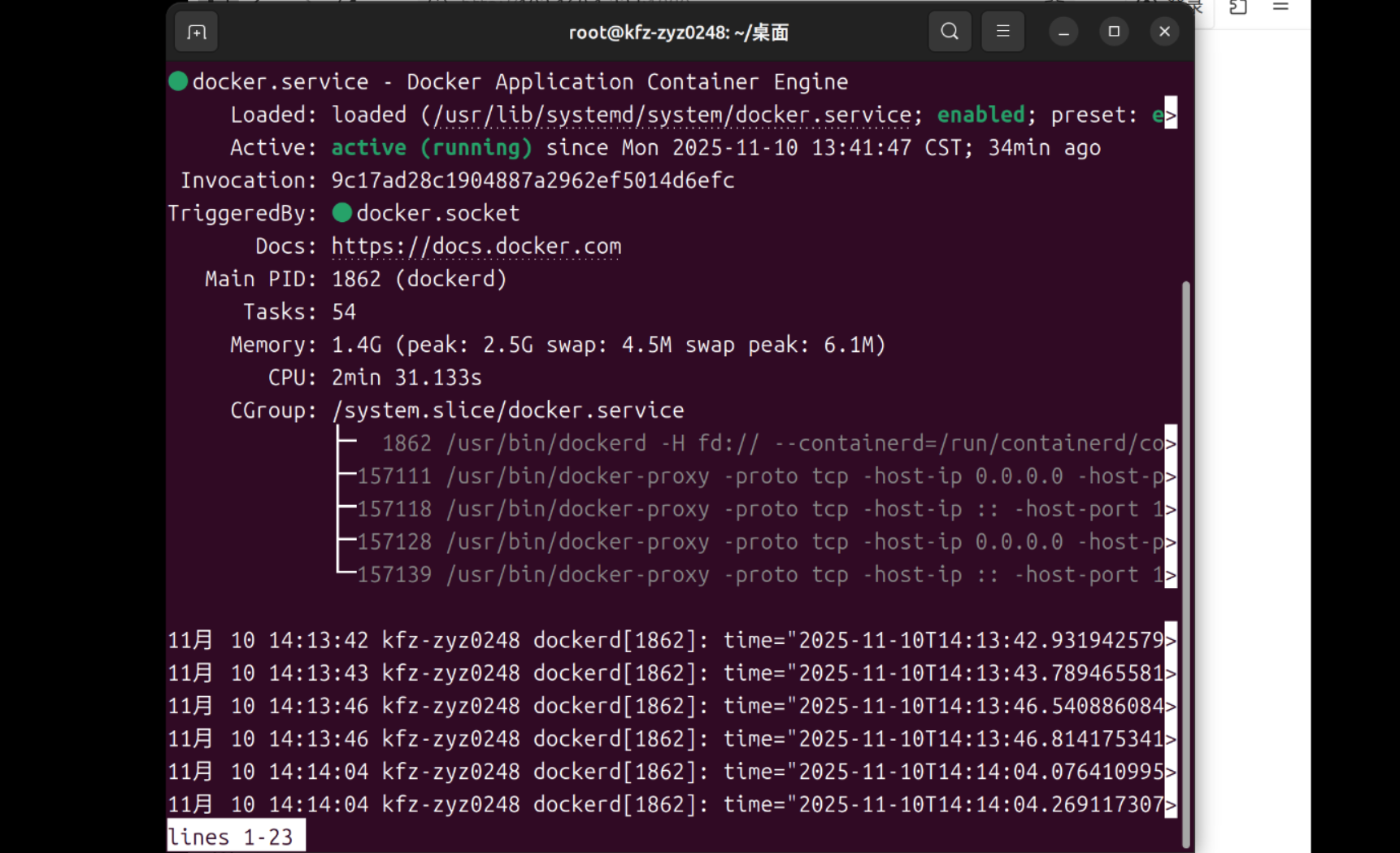
Task: Click the log line with 14:14:04.076410995
Action: [672, 772]
